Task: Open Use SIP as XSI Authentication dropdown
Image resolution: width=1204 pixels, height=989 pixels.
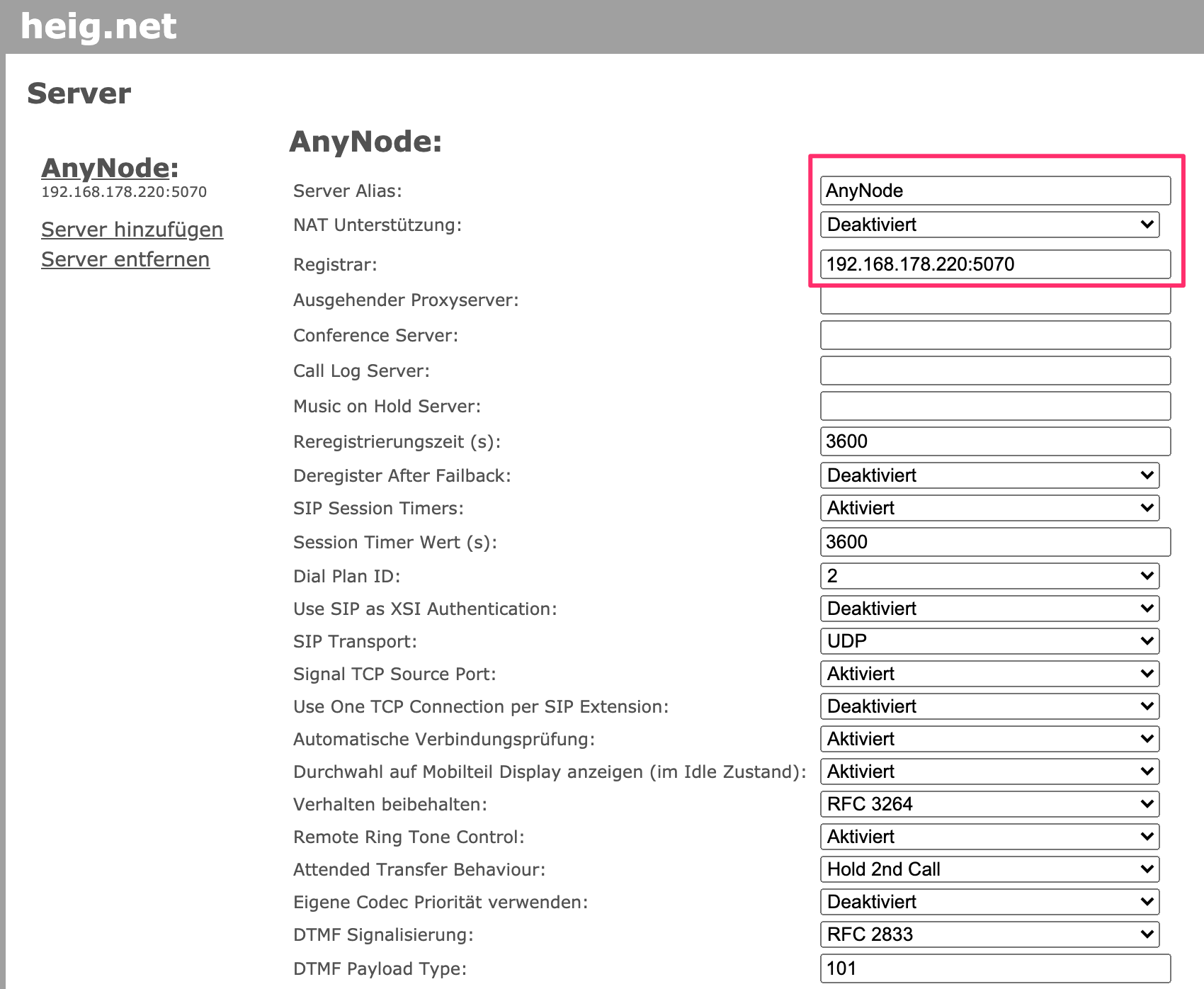Action: [989, 609]
